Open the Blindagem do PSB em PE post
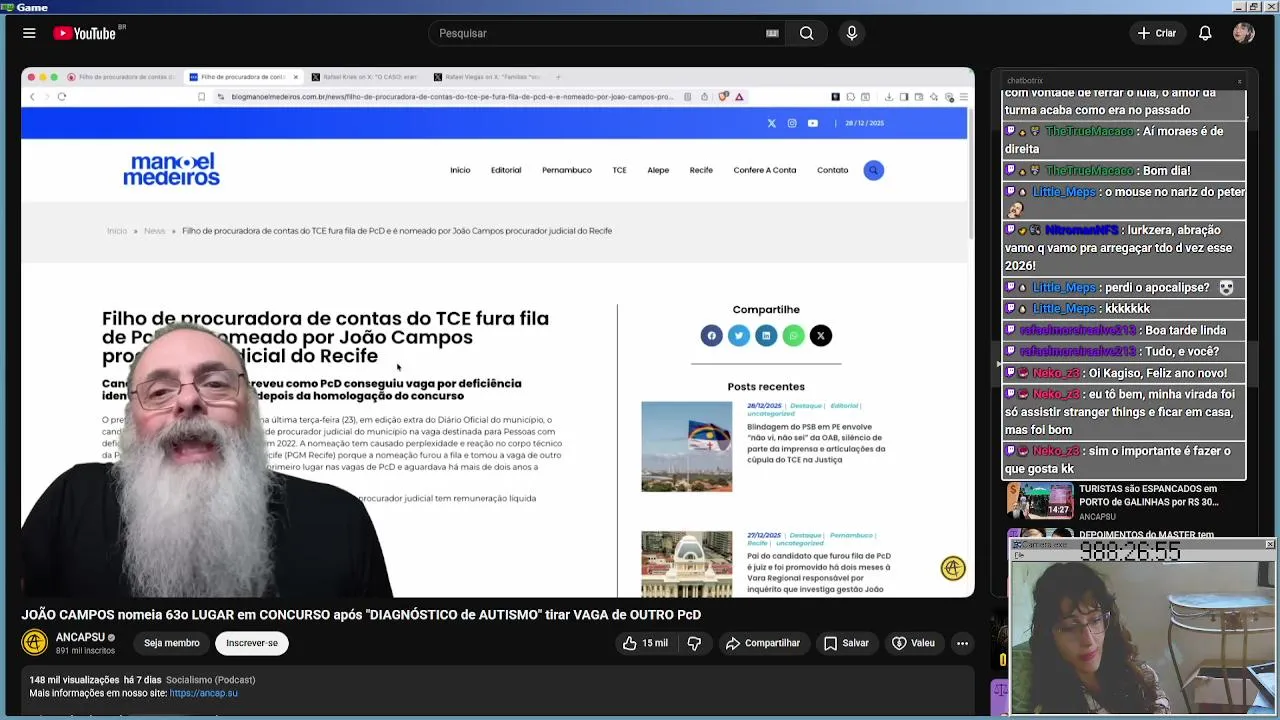 point(816,443)
